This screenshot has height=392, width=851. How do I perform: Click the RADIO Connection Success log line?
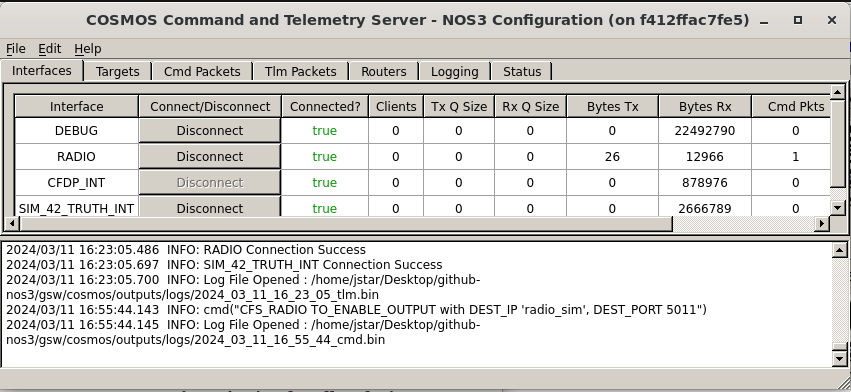[x=186, y=250]
